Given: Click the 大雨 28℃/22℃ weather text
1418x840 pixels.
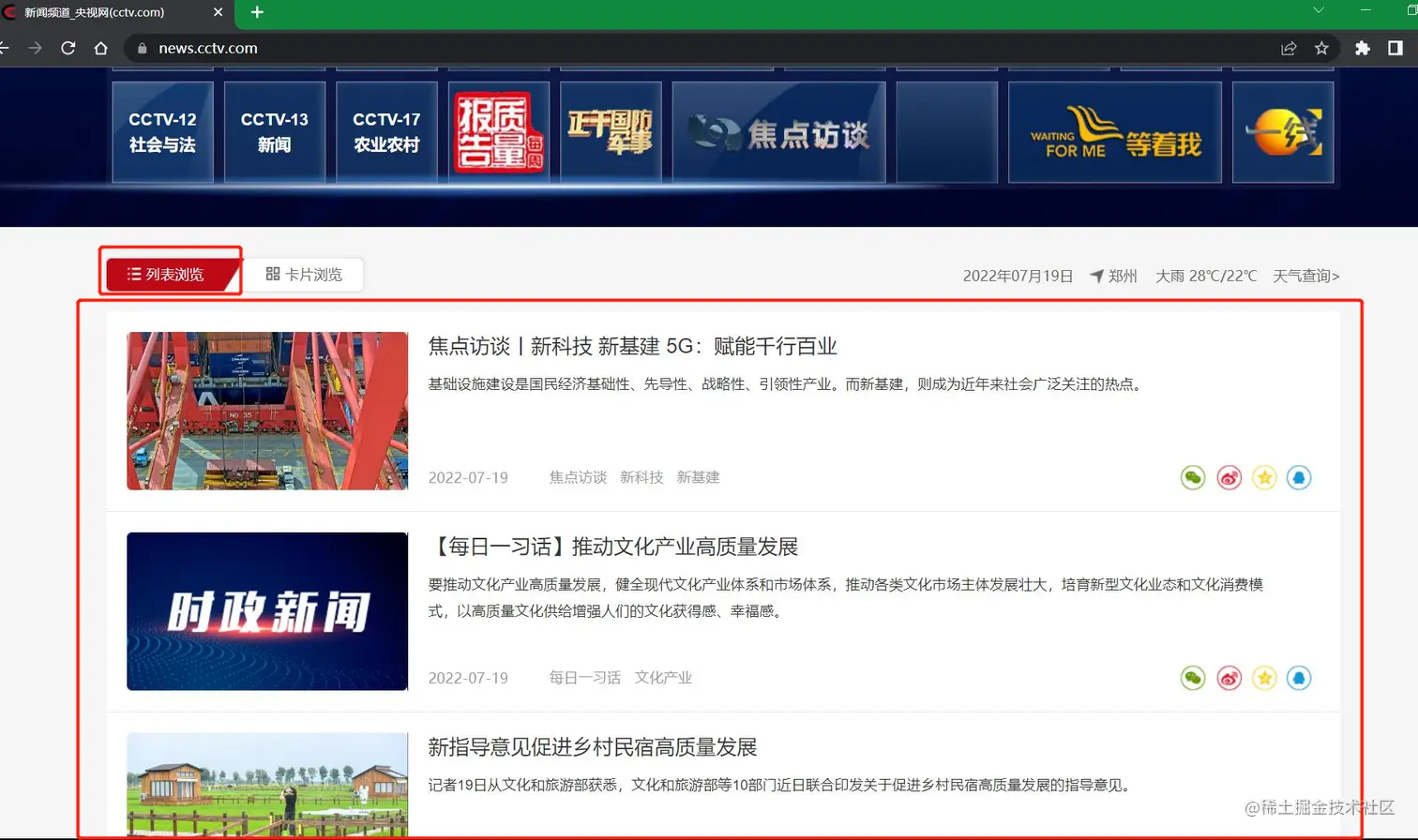Looking at the screenshot, I should click(x=1206, y=276).
